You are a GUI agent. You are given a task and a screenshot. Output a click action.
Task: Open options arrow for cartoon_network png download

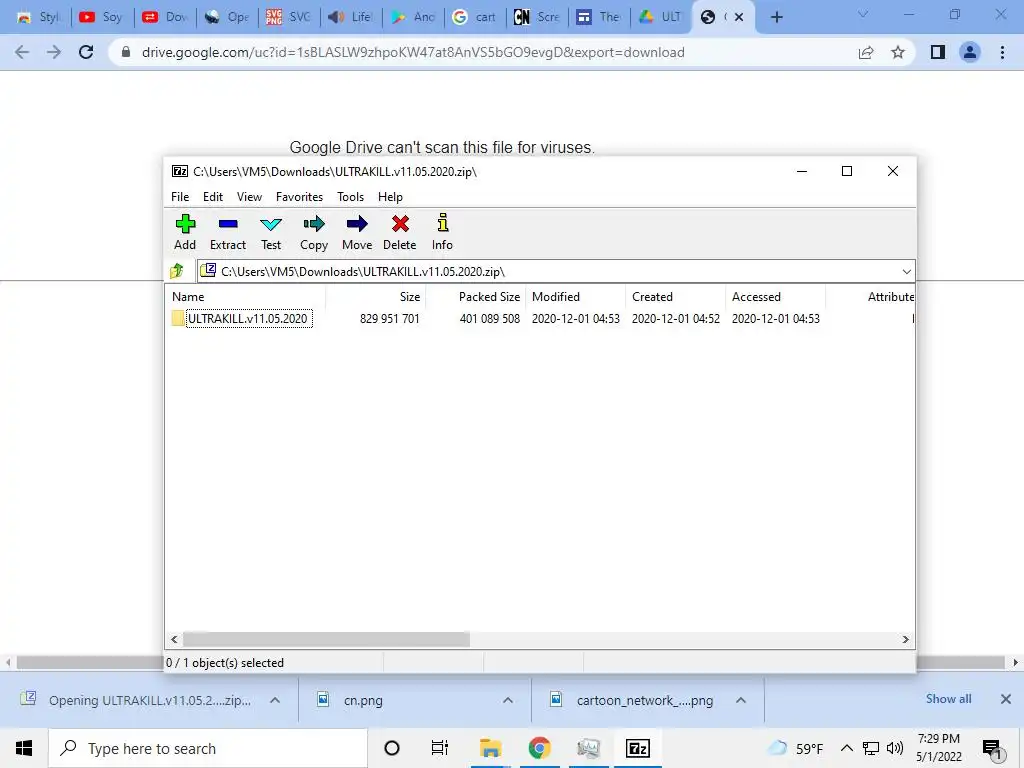tap(741, 700)
